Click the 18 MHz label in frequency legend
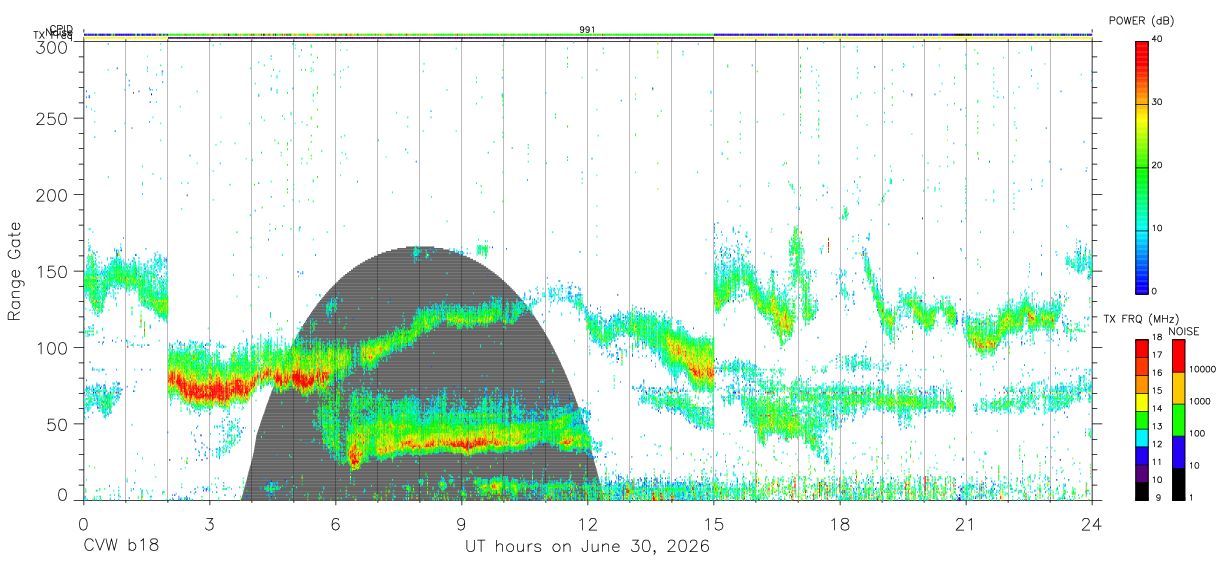 tap(1158, 338)
